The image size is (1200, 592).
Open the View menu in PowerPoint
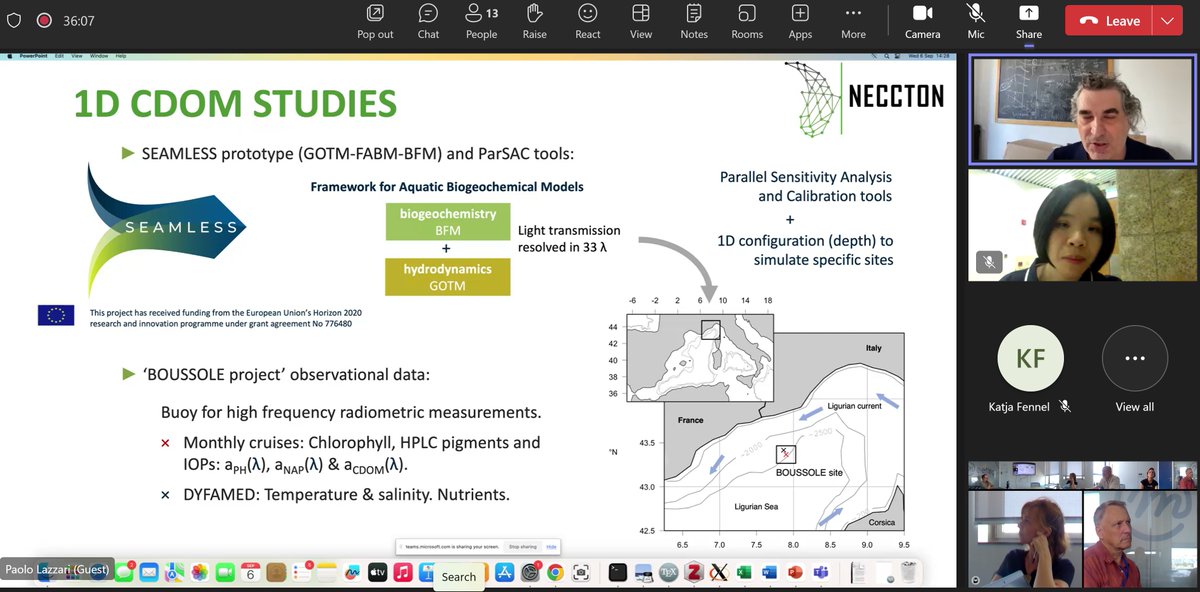coord(77,56)
